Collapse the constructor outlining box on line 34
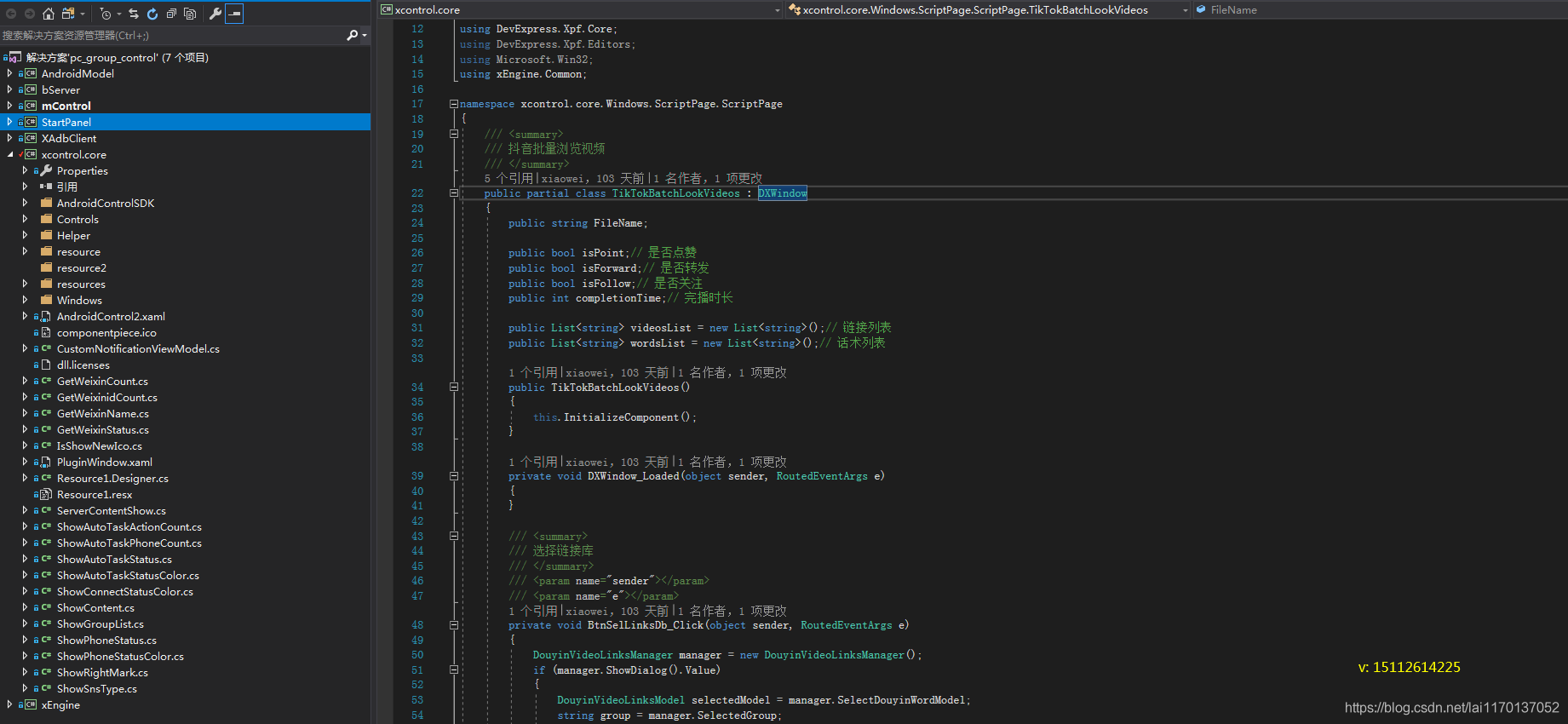1568x724 pixels. click(x=454, y=387)
